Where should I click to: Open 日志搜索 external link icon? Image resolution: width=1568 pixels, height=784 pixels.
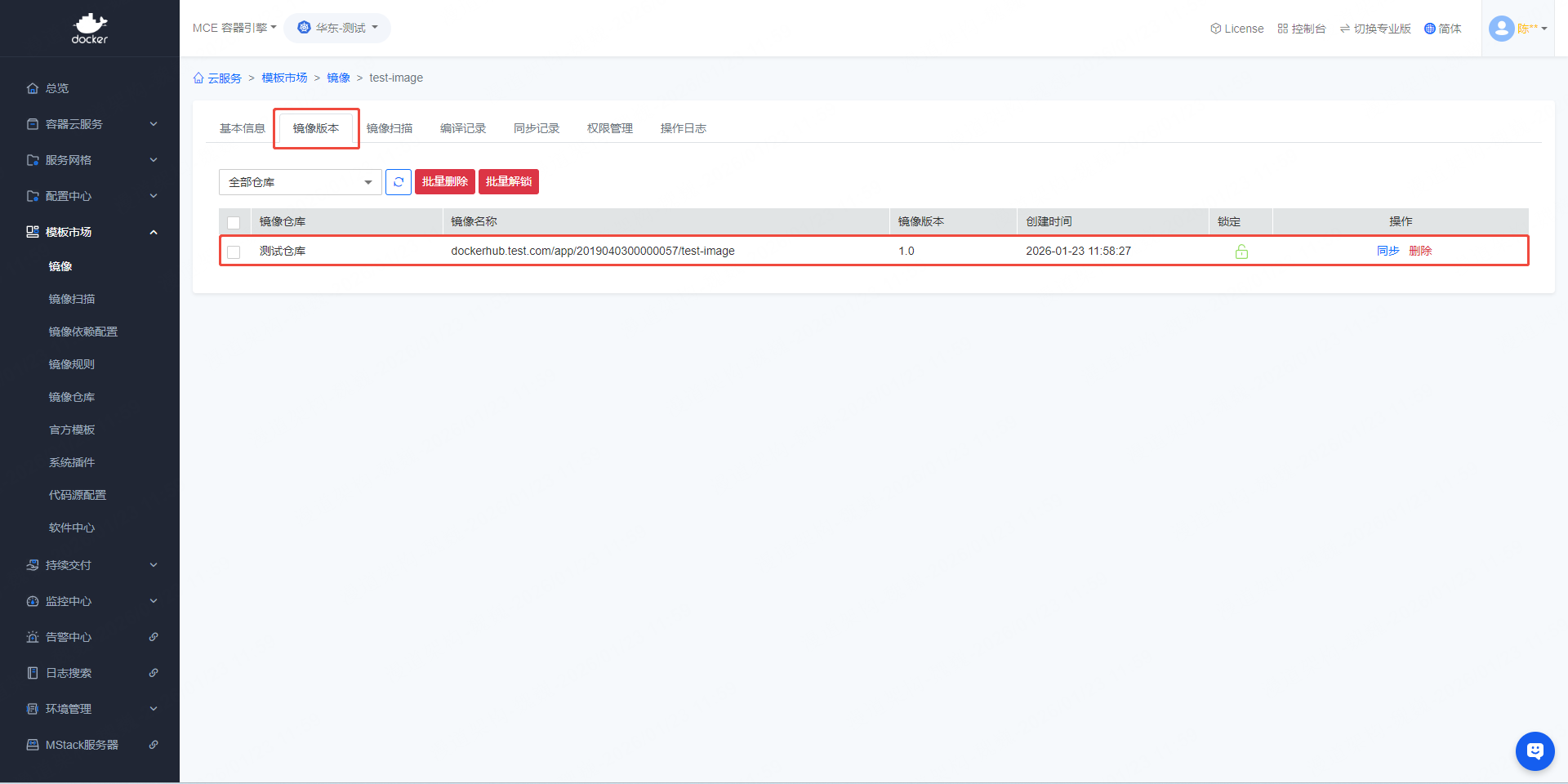pos(154,673)
